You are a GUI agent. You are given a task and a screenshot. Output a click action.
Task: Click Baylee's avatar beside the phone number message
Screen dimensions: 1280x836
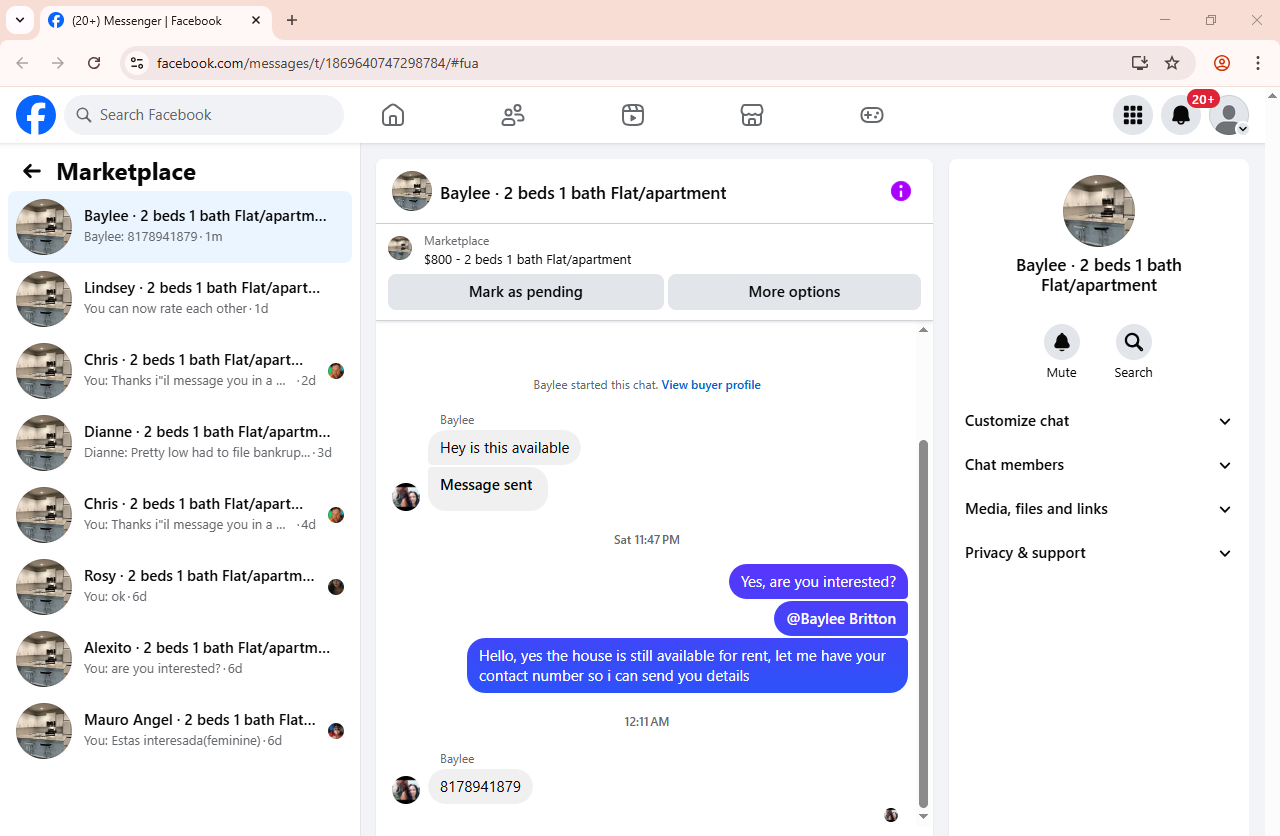coord(406,790)
